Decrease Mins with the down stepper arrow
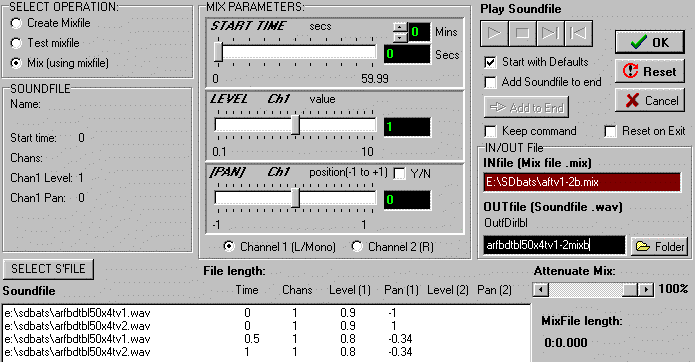This screenshot has width=695, height=362. (400, 37)
